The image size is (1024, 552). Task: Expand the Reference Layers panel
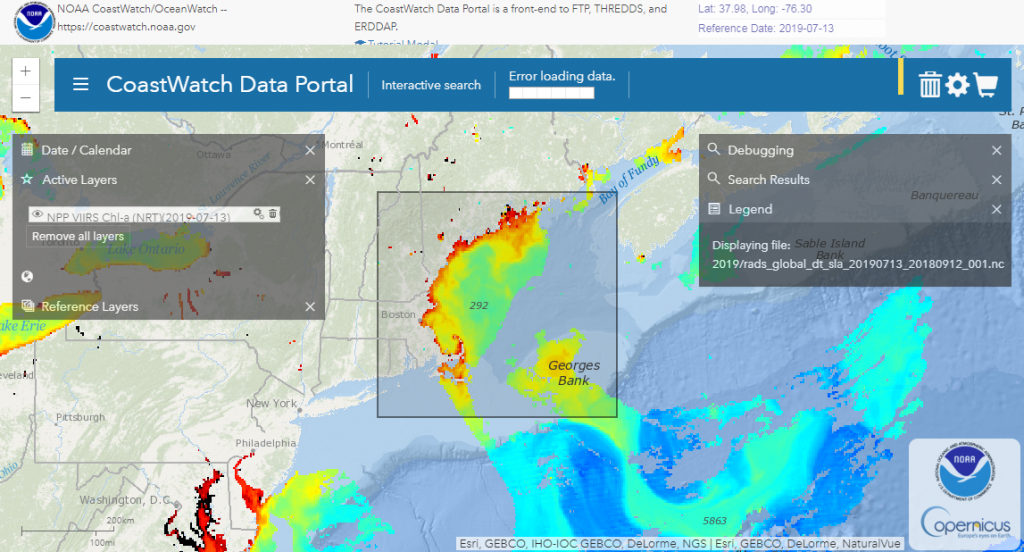(x=89, y=307)
